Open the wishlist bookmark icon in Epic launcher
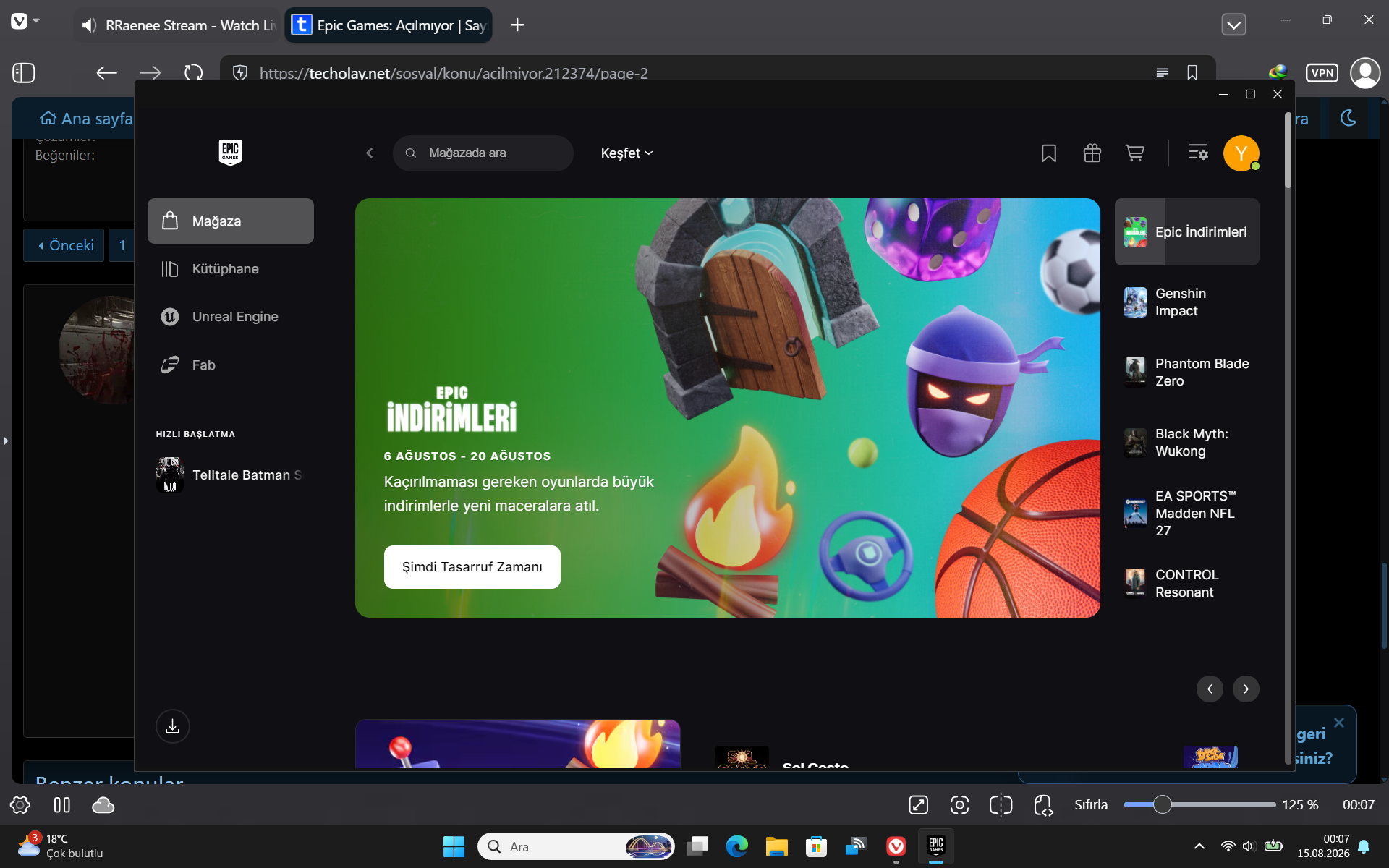 pyautogui.click(x=1048, y=153)
